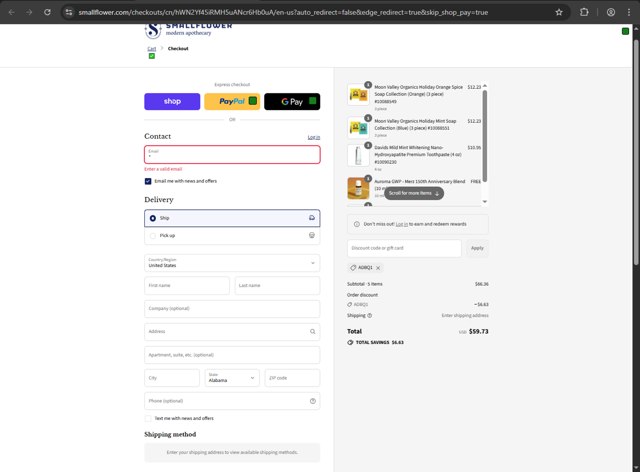The image size is (640, 472).
Task: Click the green extension icon at top right
Action: [x=625, y=31]
